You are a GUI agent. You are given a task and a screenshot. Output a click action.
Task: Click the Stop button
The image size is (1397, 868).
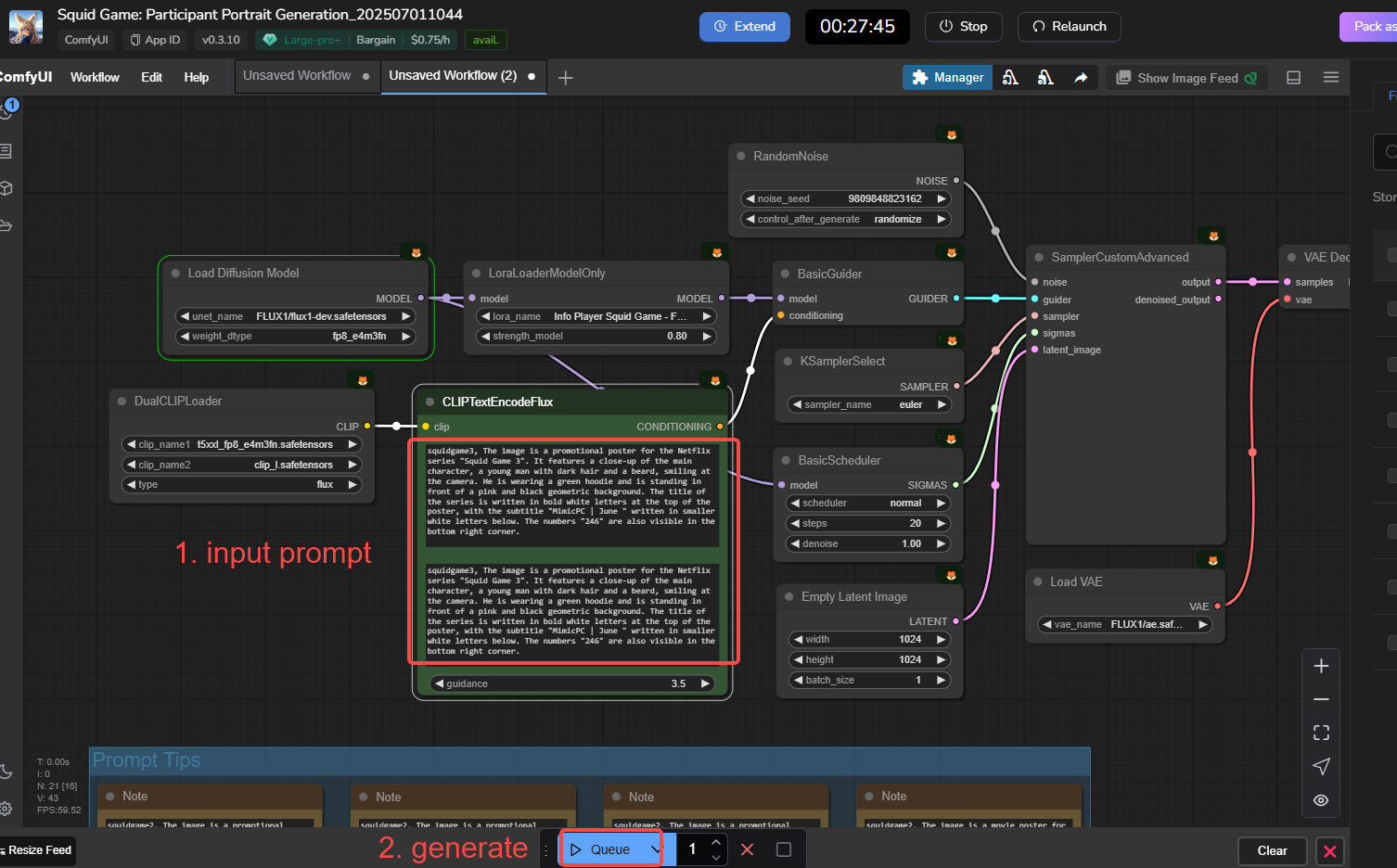pos(963,27)
